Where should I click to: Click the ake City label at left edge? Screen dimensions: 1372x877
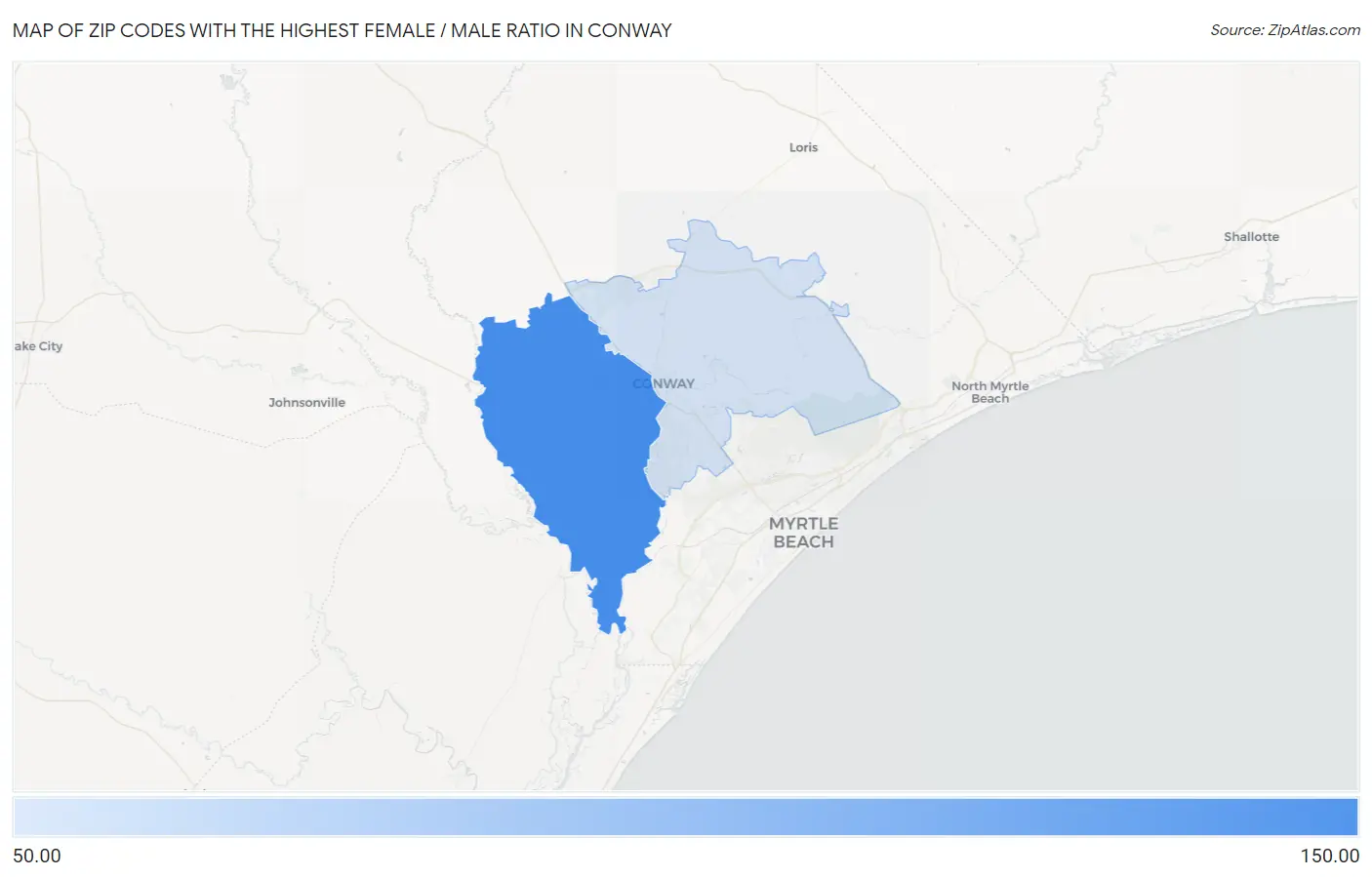(x=38, y=346)
